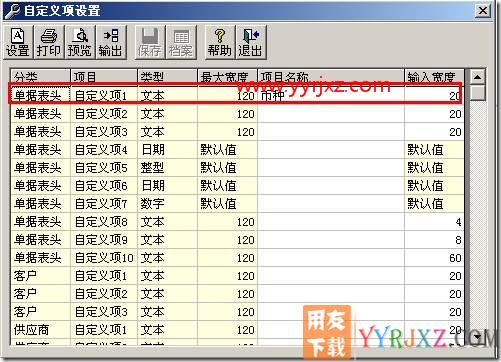Select 币种 project name cell

click(x=331, y=96)
